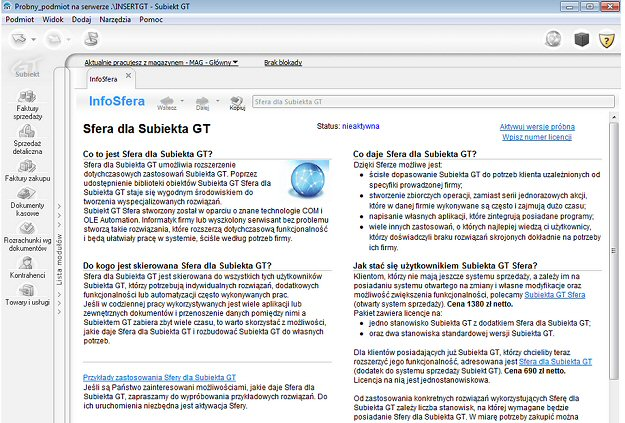
Task: Open dropdown arrow next to Dalej button
Action: tap(219, 100)
